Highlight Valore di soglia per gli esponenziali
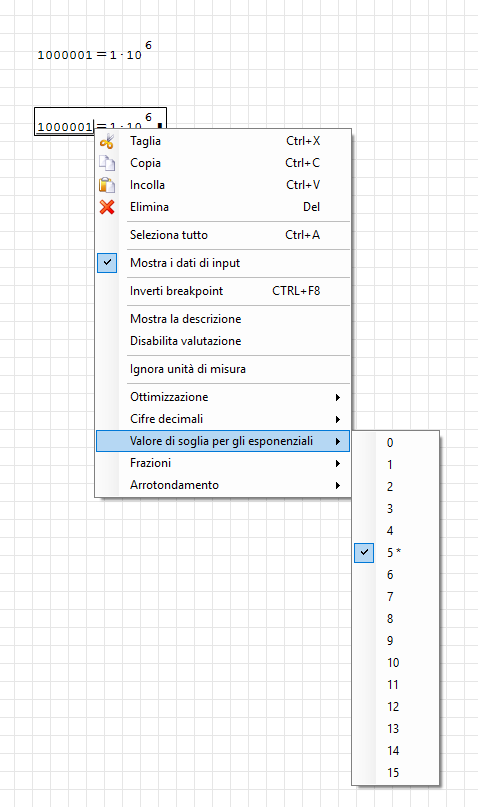478x807 pixels. point(223,441)
